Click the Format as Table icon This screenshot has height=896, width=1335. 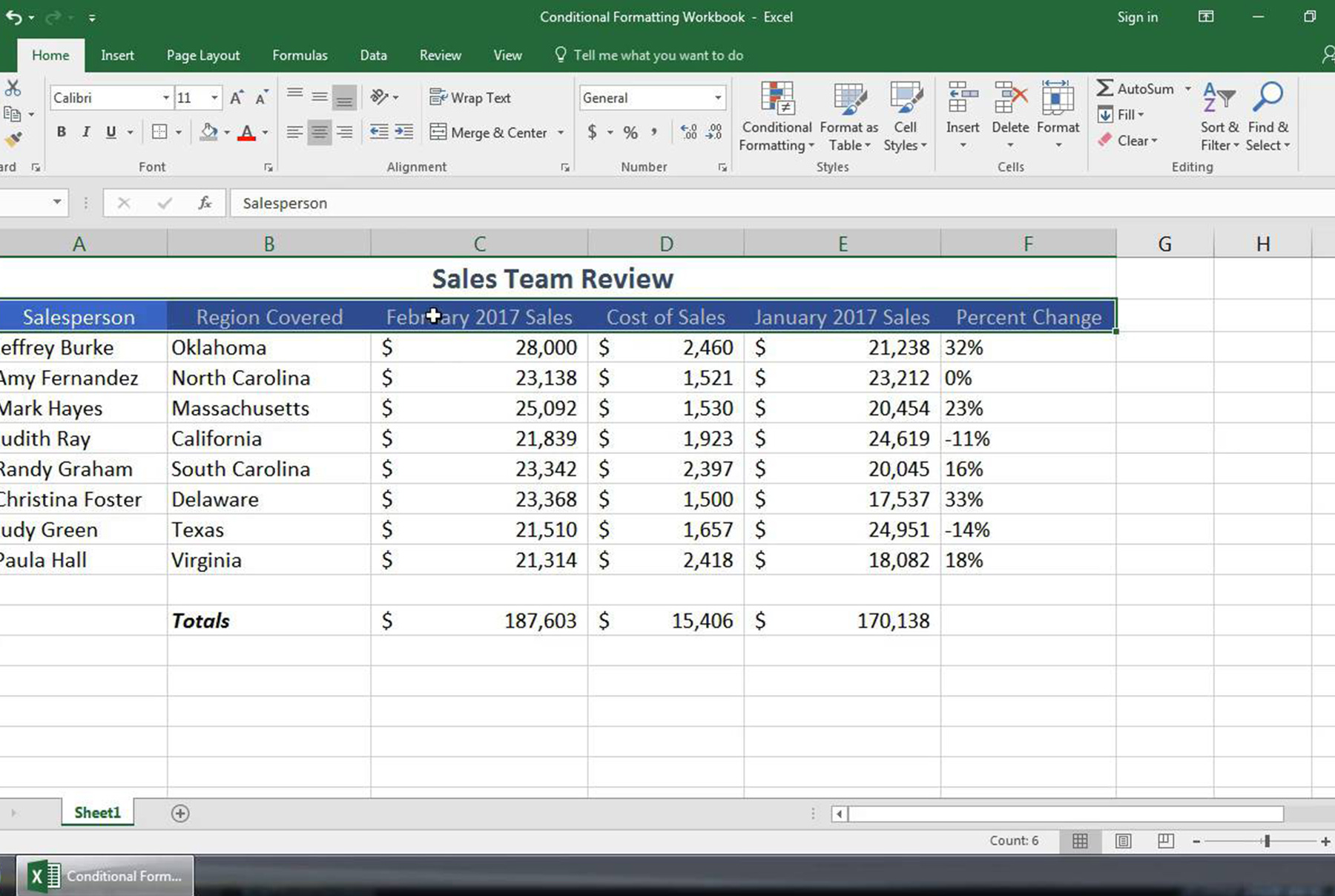click(848, 117)
